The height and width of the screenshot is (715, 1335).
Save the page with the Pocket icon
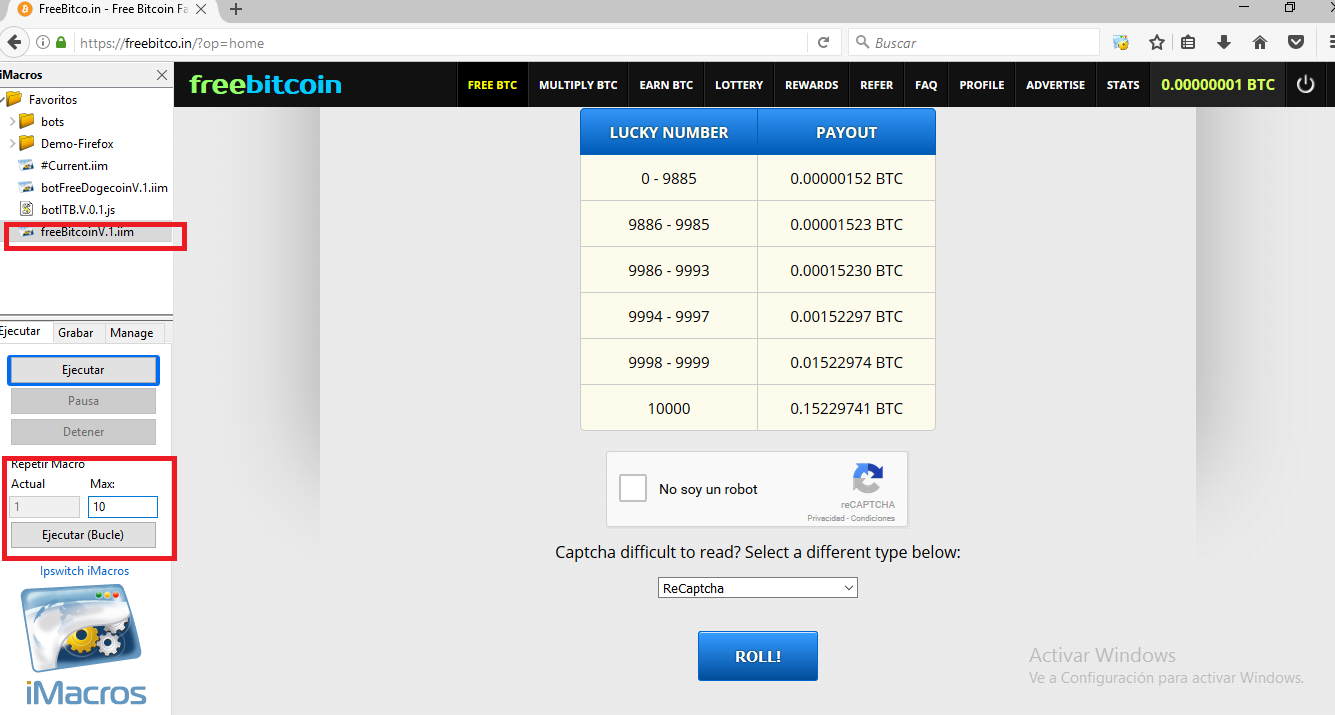click(1296, 43)
